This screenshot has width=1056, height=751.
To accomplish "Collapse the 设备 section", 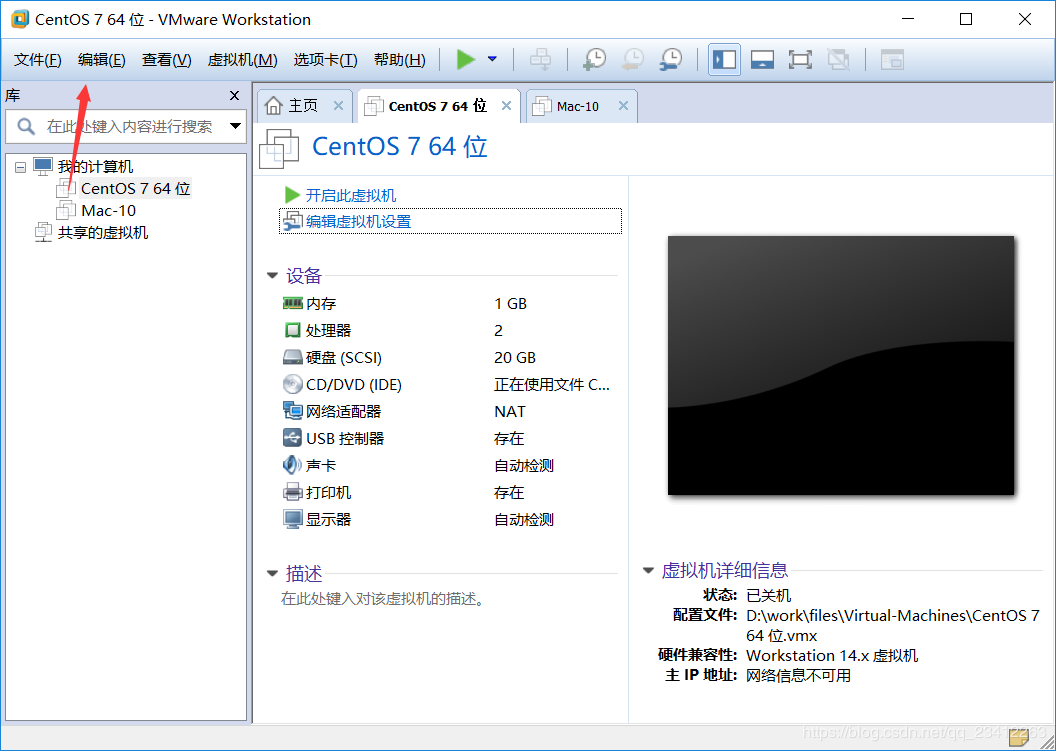I will pos(272,275).
